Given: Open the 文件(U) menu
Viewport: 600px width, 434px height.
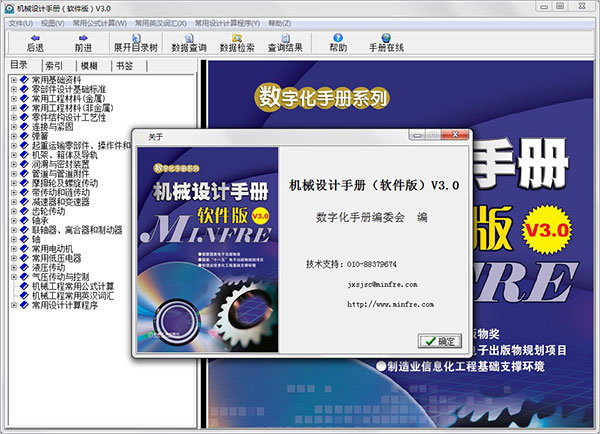Looking at the screenshot, I should click(x=21, y=22).
